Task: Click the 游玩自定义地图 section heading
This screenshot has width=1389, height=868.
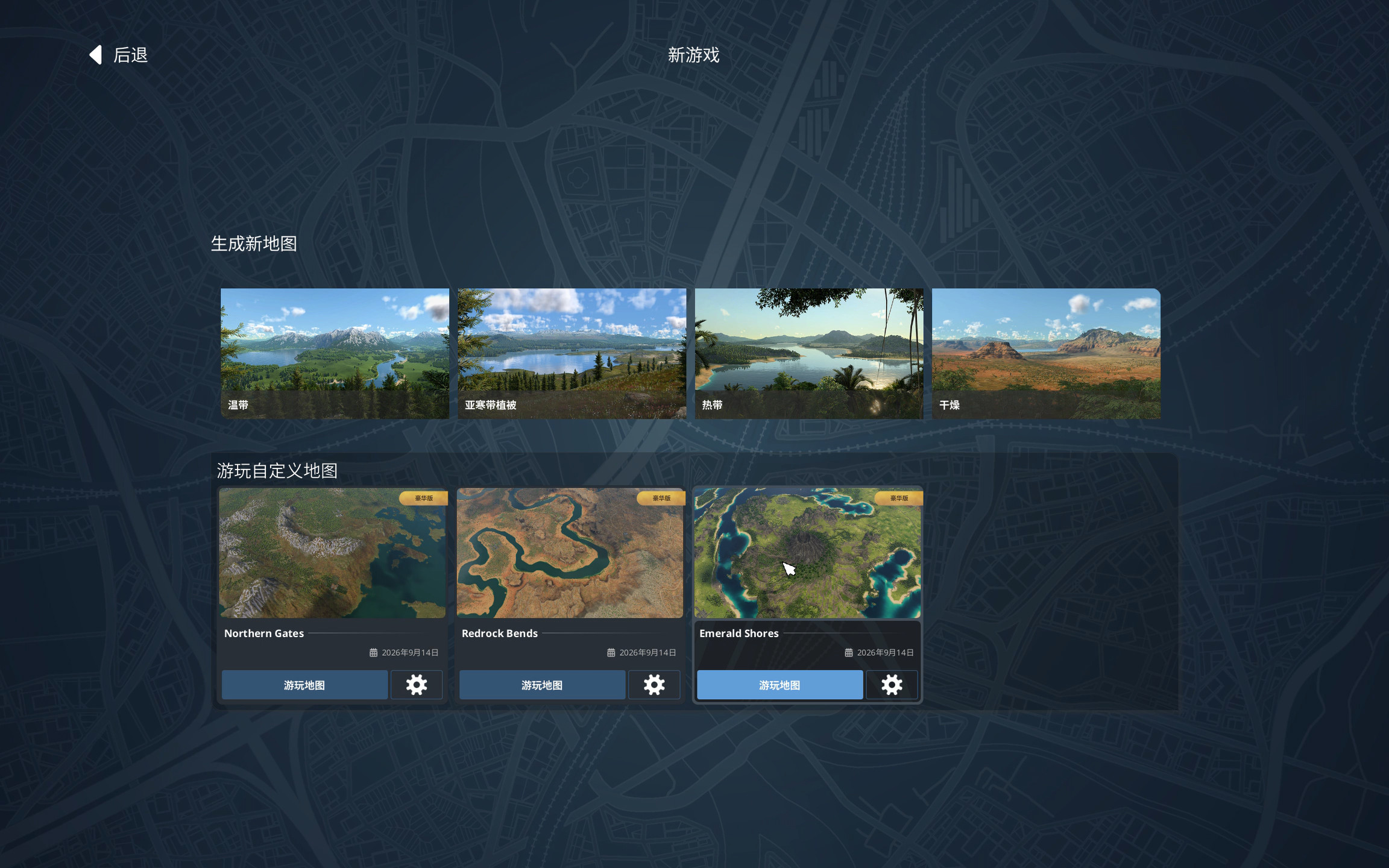Action: 277,471
